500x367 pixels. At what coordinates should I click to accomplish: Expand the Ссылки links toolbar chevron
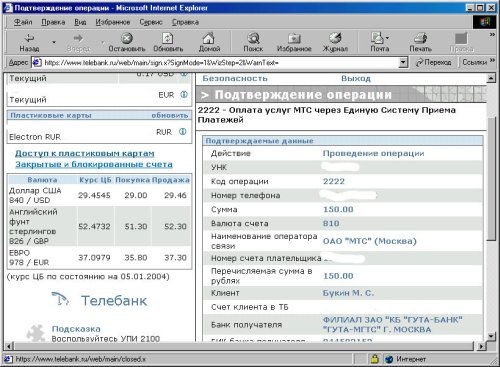click(492, 61)
